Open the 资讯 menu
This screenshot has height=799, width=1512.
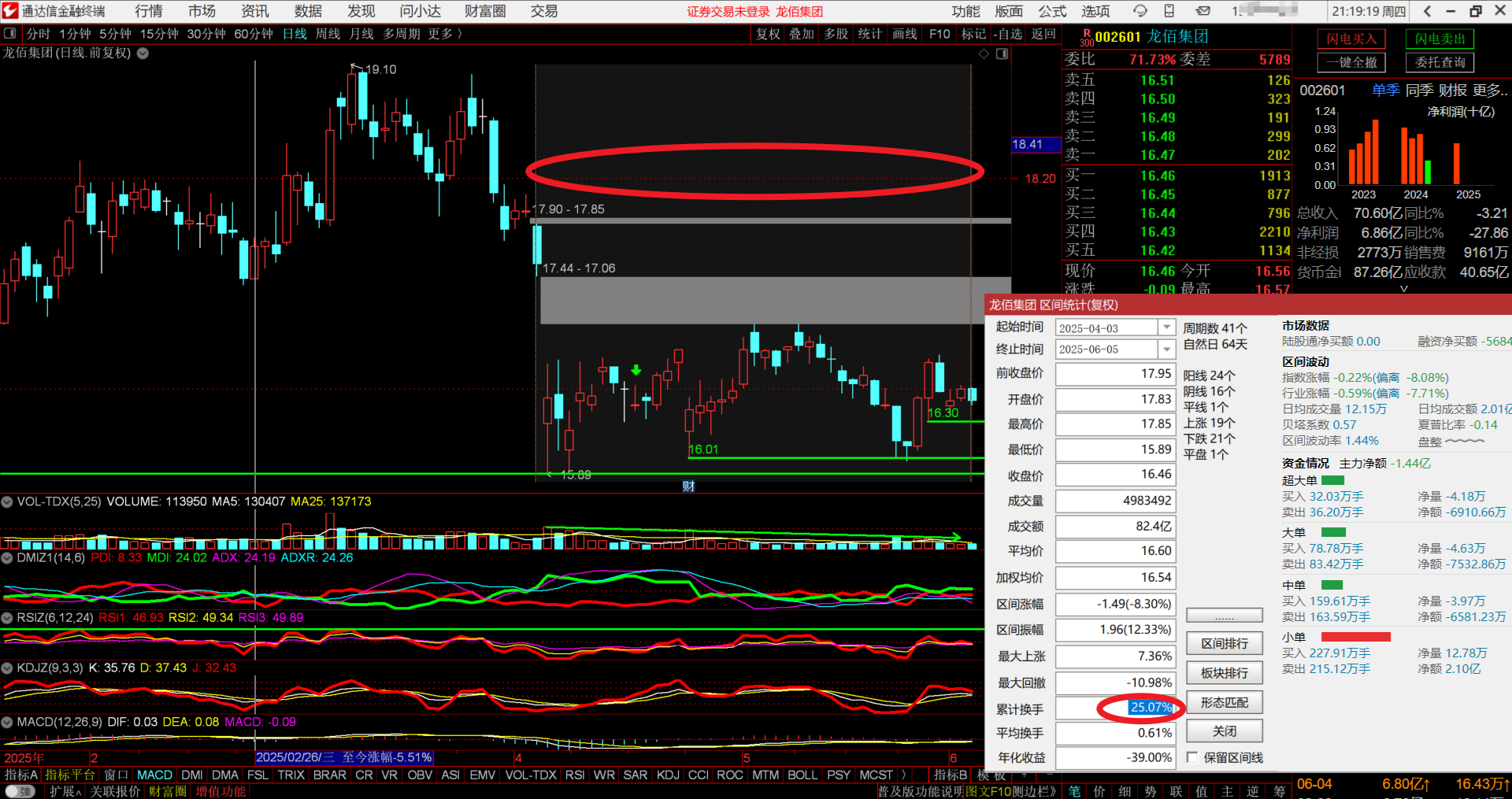pos(254,11)
